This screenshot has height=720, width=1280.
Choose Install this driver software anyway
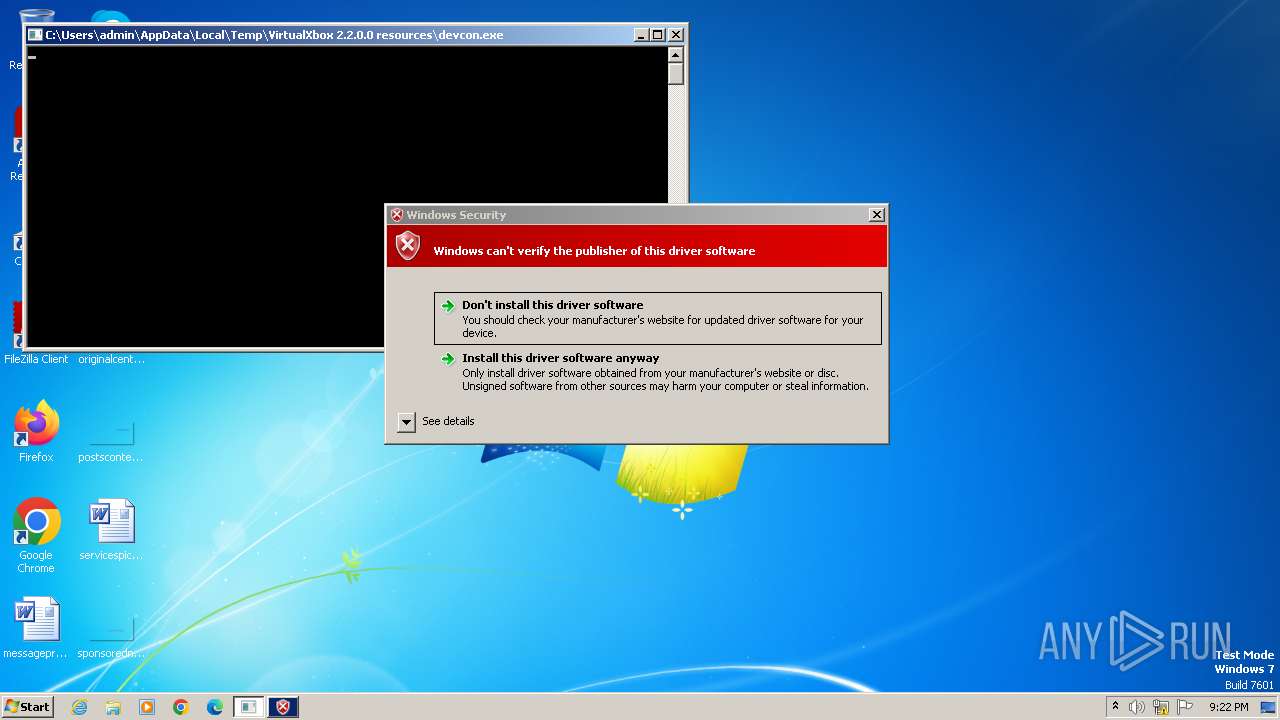coord(658,372)
